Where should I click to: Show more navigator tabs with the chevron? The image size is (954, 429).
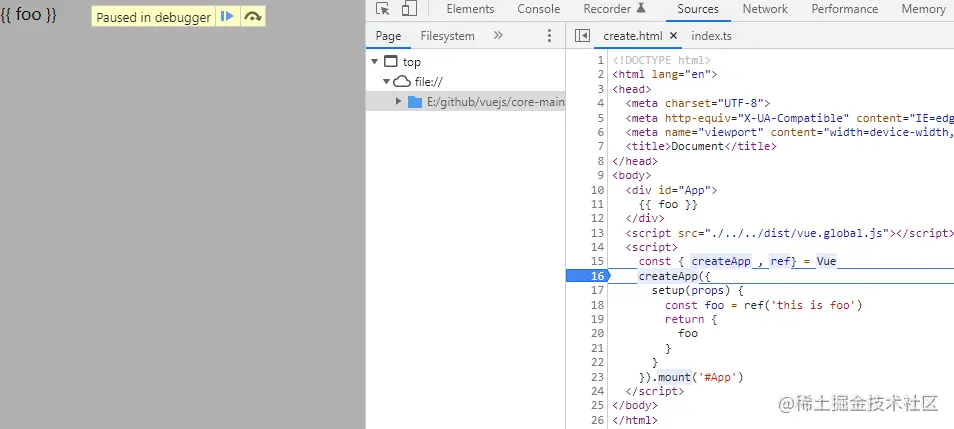[498, 36]
